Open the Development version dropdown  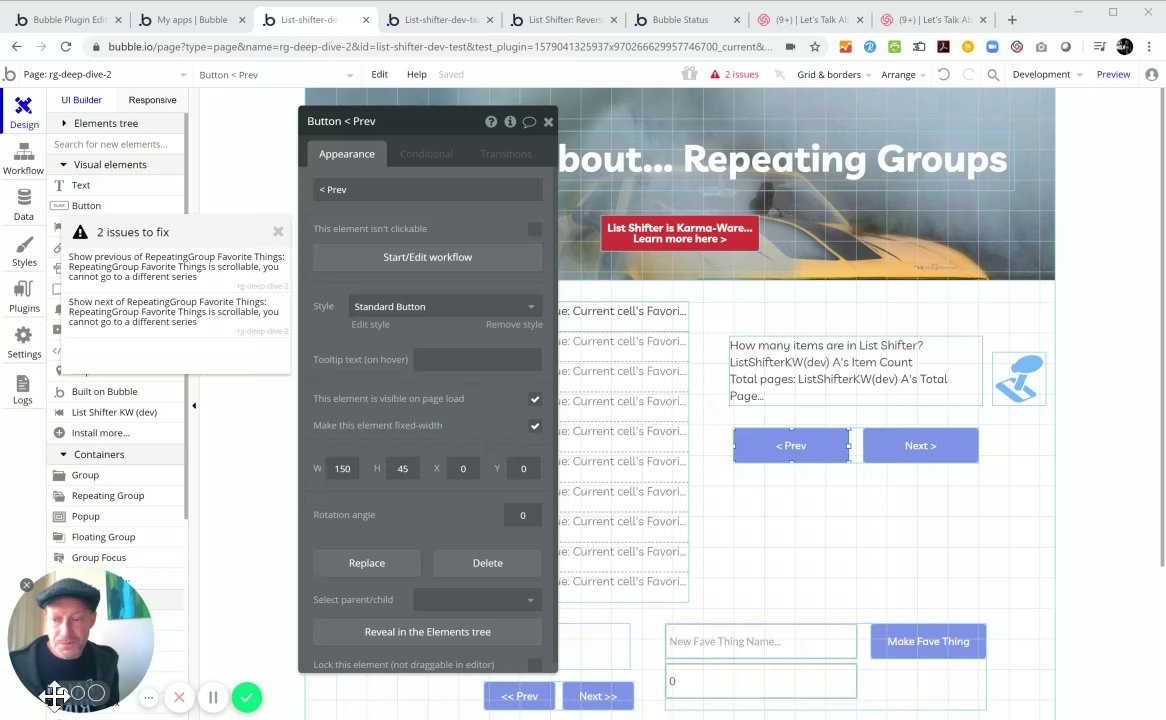pyautogui.click(x=1047, y=74)
